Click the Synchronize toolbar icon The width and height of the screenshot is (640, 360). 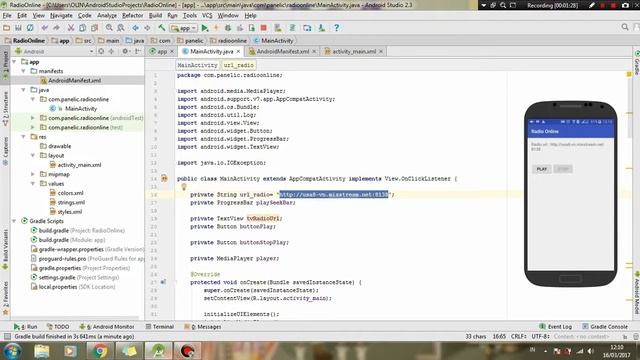(30, 28)
